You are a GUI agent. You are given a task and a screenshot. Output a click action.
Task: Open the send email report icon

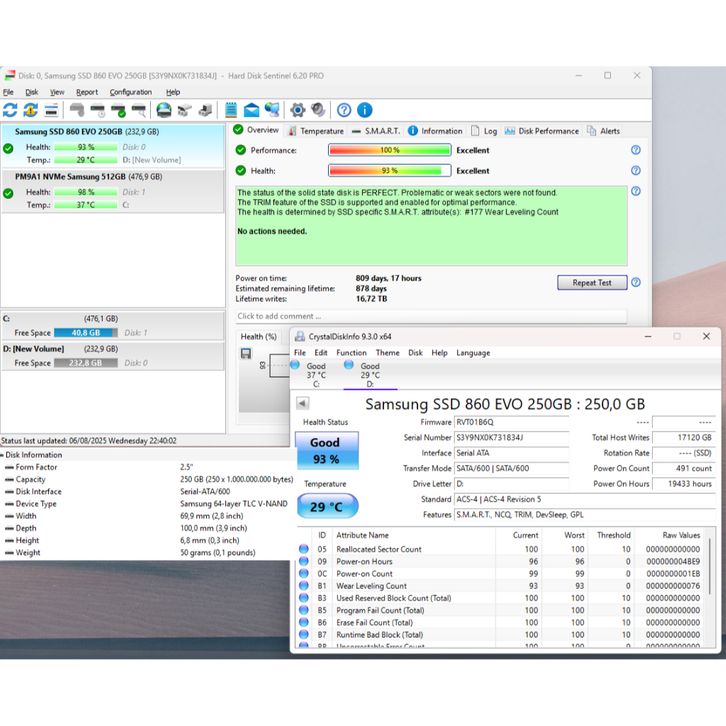click(x=251, y=110)
